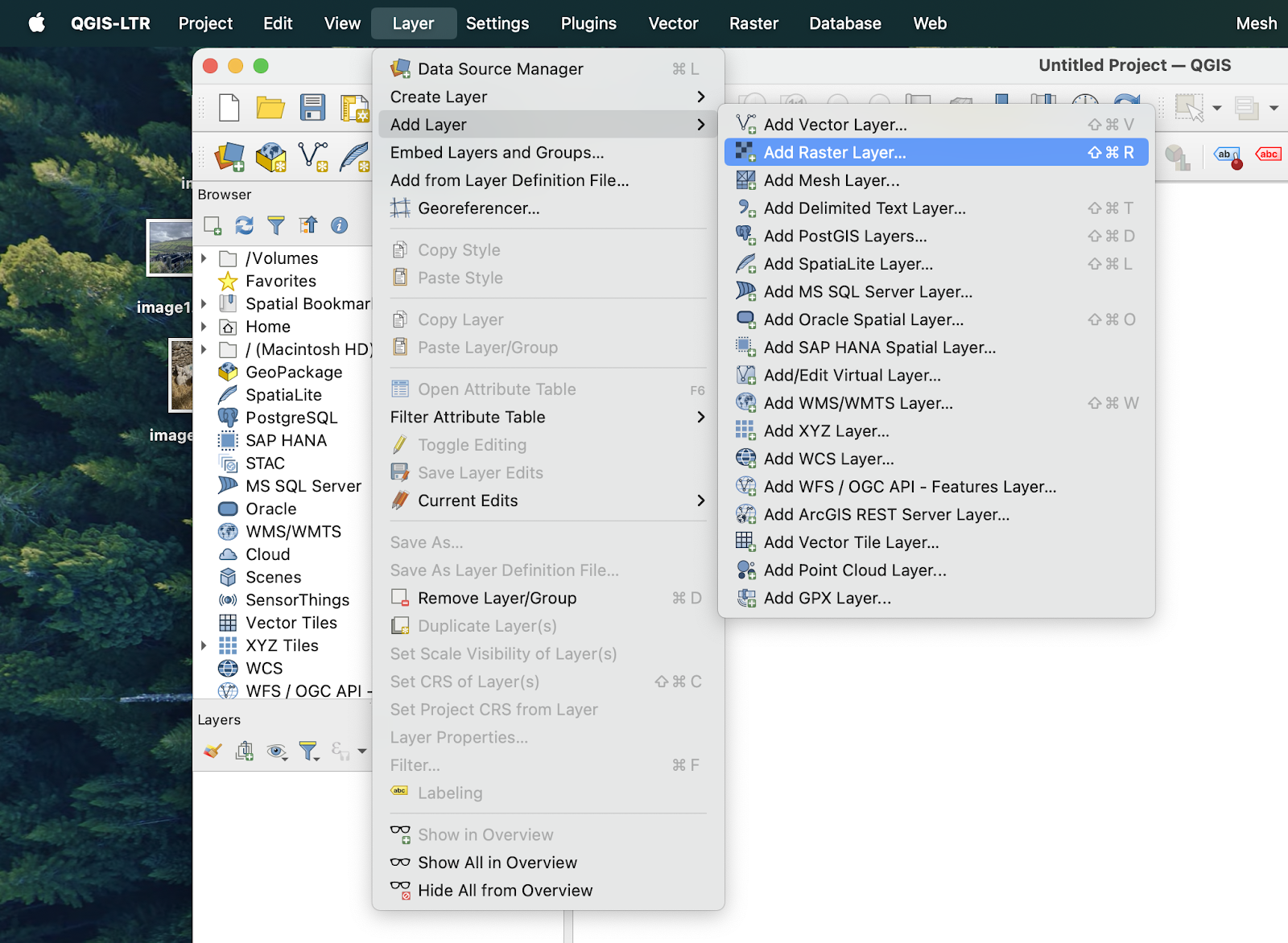The height and width of the screenshot is (943, 1288).
Task: Select Add ArcGIS REST Server Layer
Action: [936, 514]
